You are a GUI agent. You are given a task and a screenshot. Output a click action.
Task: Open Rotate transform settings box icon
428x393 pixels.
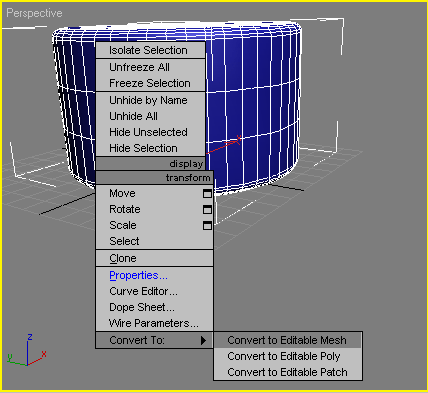point(207,210)
